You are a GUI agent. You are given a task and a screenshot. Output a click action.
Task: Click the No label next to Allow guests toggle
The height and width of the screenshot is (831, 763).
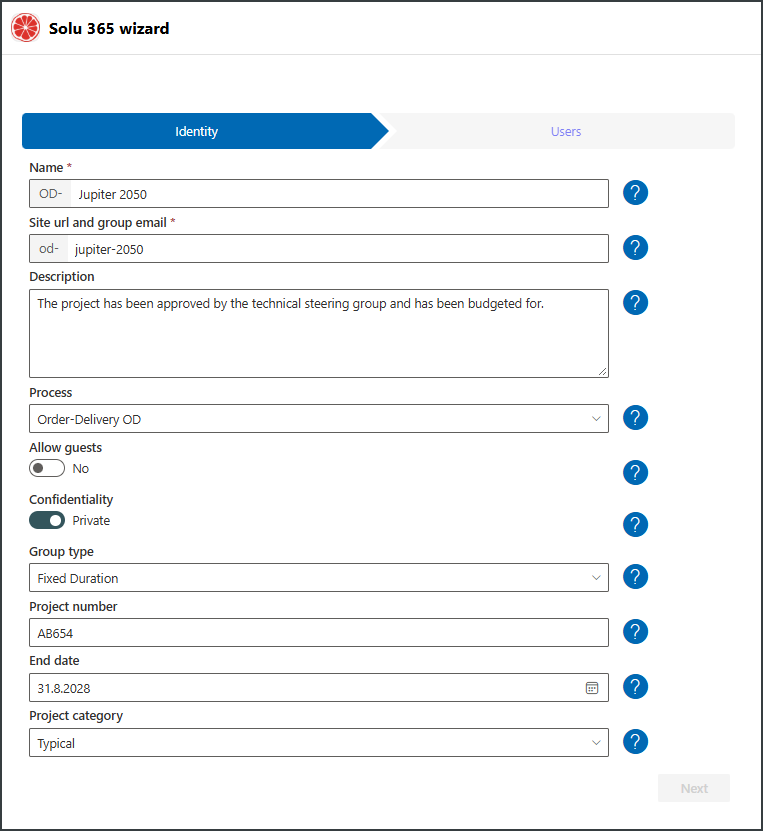81,468
